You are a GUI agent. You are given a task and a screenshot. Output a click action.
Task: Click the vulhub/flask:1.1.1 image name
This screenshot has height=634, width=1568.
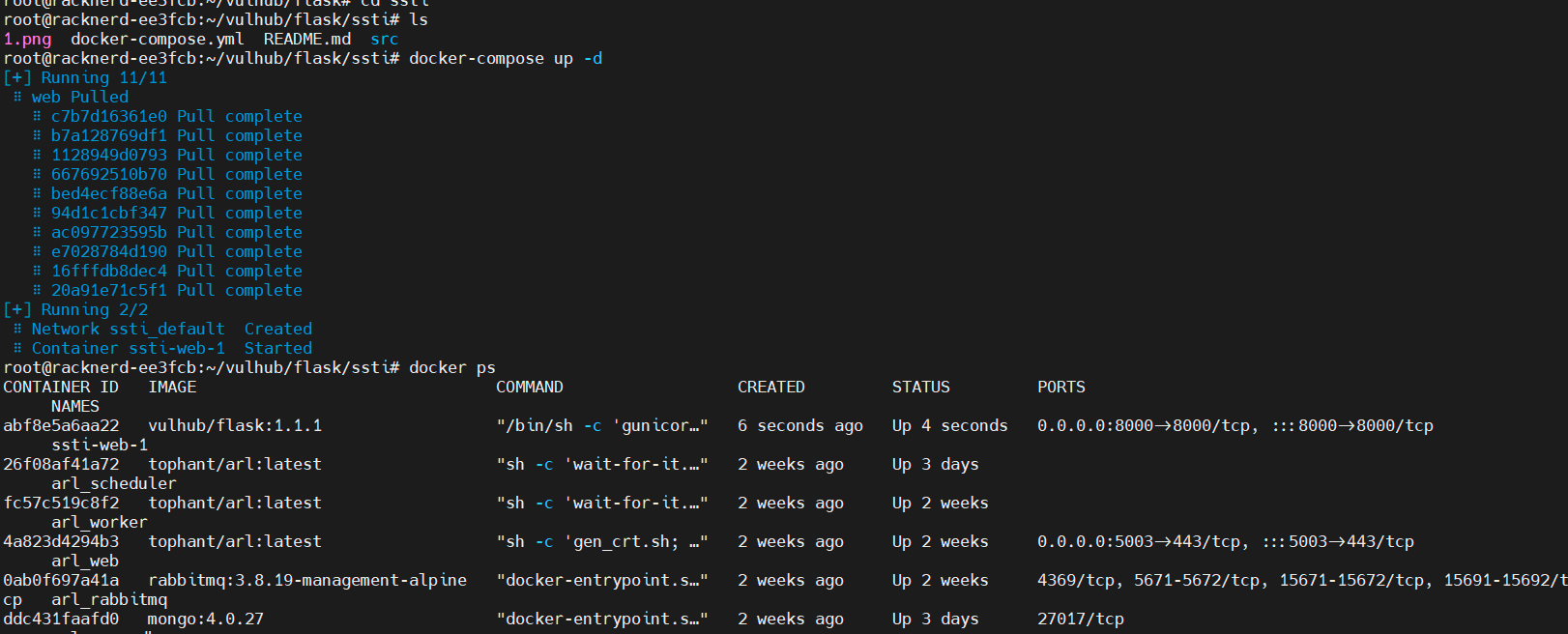(235, 425)
